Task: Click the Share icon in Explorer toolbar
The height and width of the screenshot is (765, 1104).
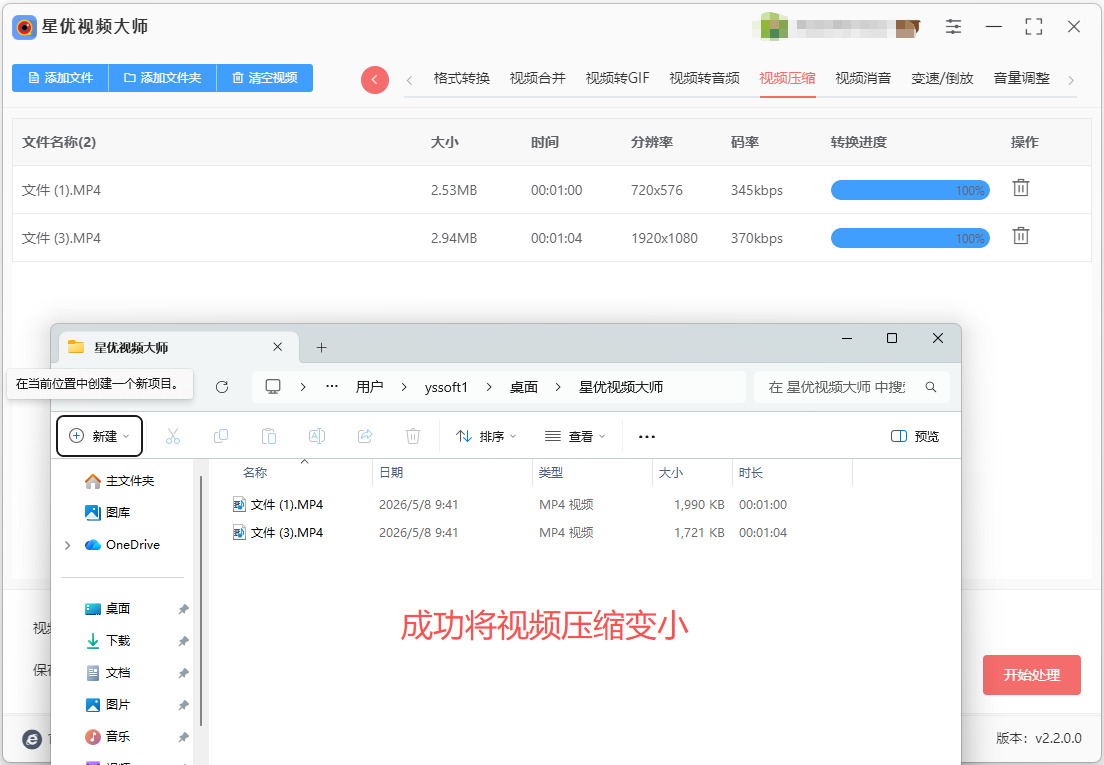Action: (x=365, y=436)
